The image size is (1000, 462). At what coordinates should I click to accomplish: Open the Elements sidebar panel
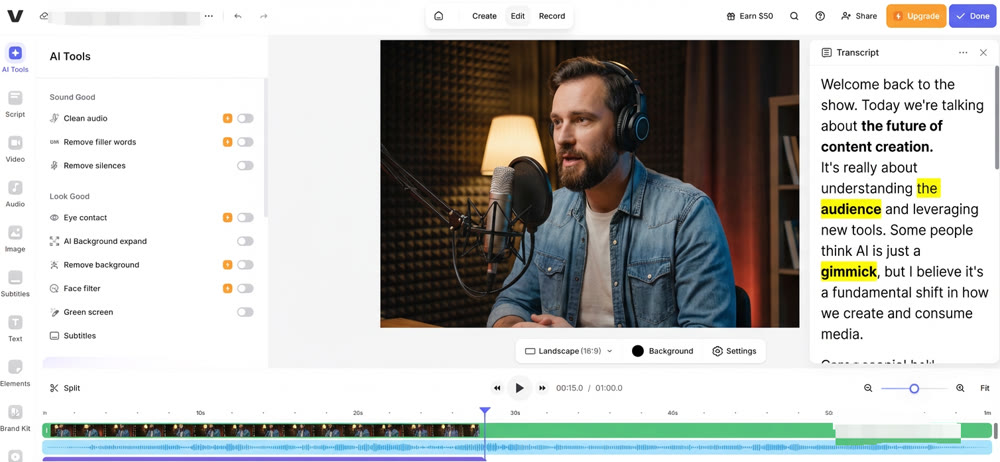coord(15,367)
